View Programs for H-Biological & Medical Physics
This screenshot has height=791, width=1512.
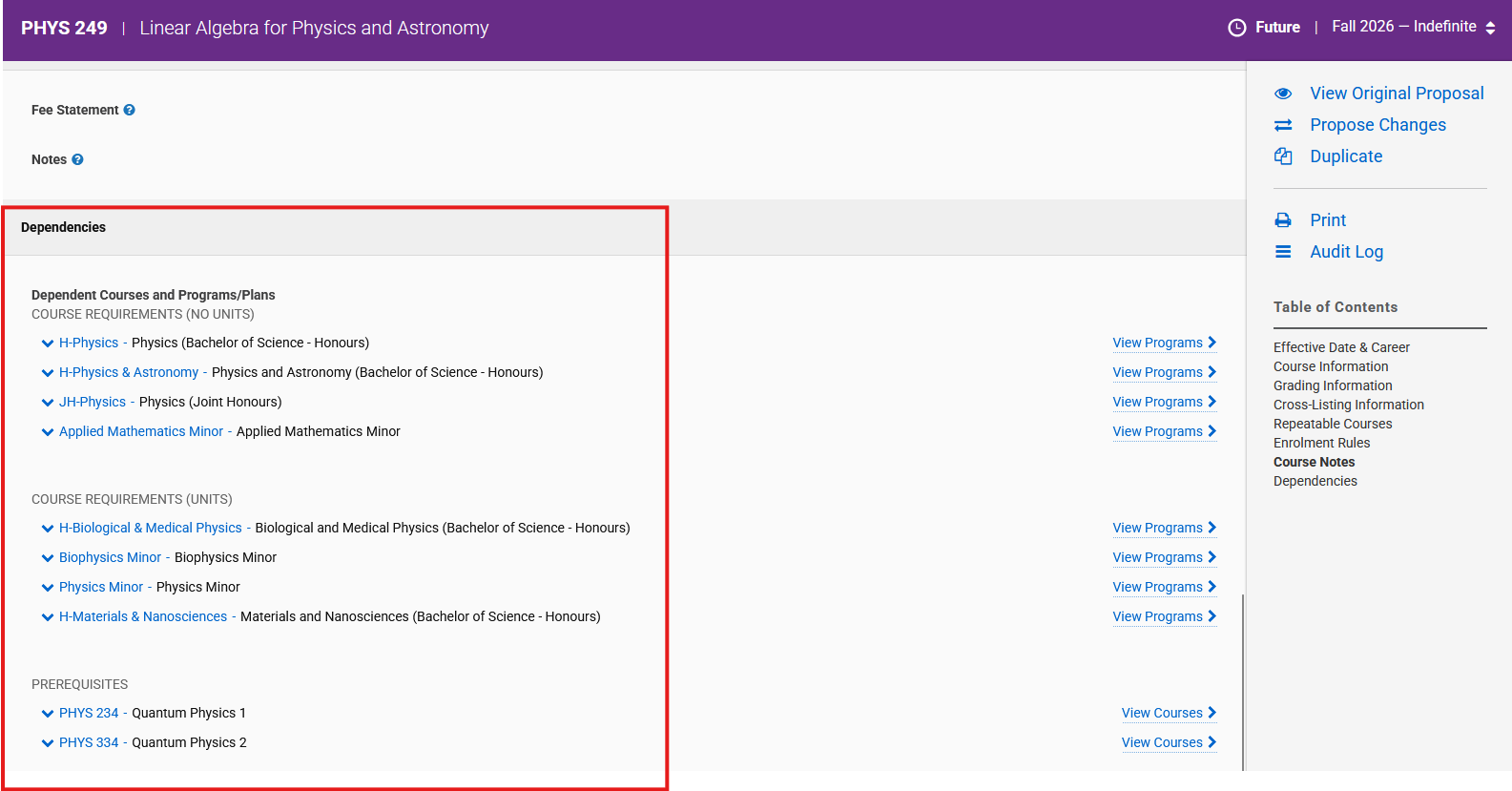pos(1165,528)
